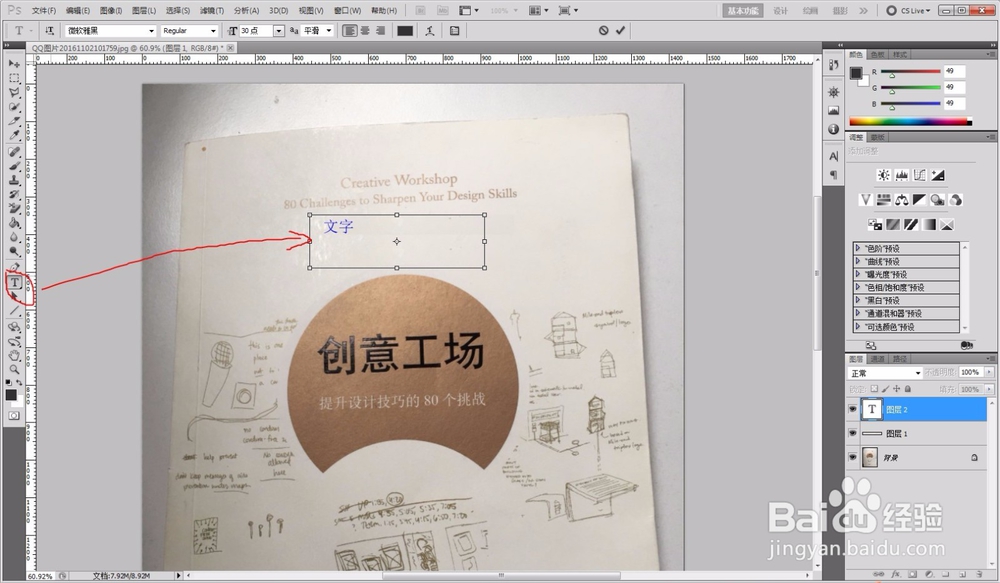
Task: Select the Zoom magnifier tool in toolbox
Action: tap(14, 369)
